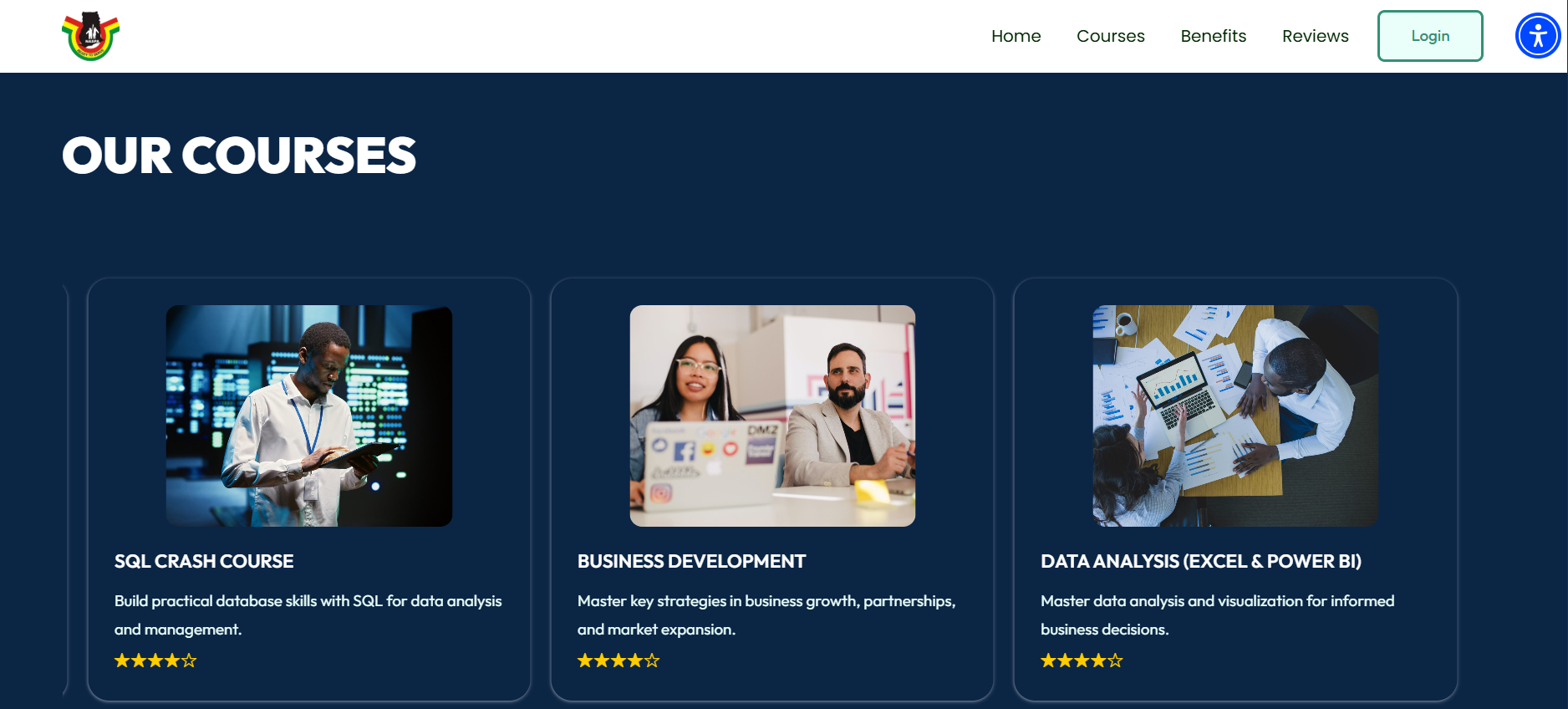Select the Benefits navigation link
The image size is (1568, 709).
(x=1213, y=36)
